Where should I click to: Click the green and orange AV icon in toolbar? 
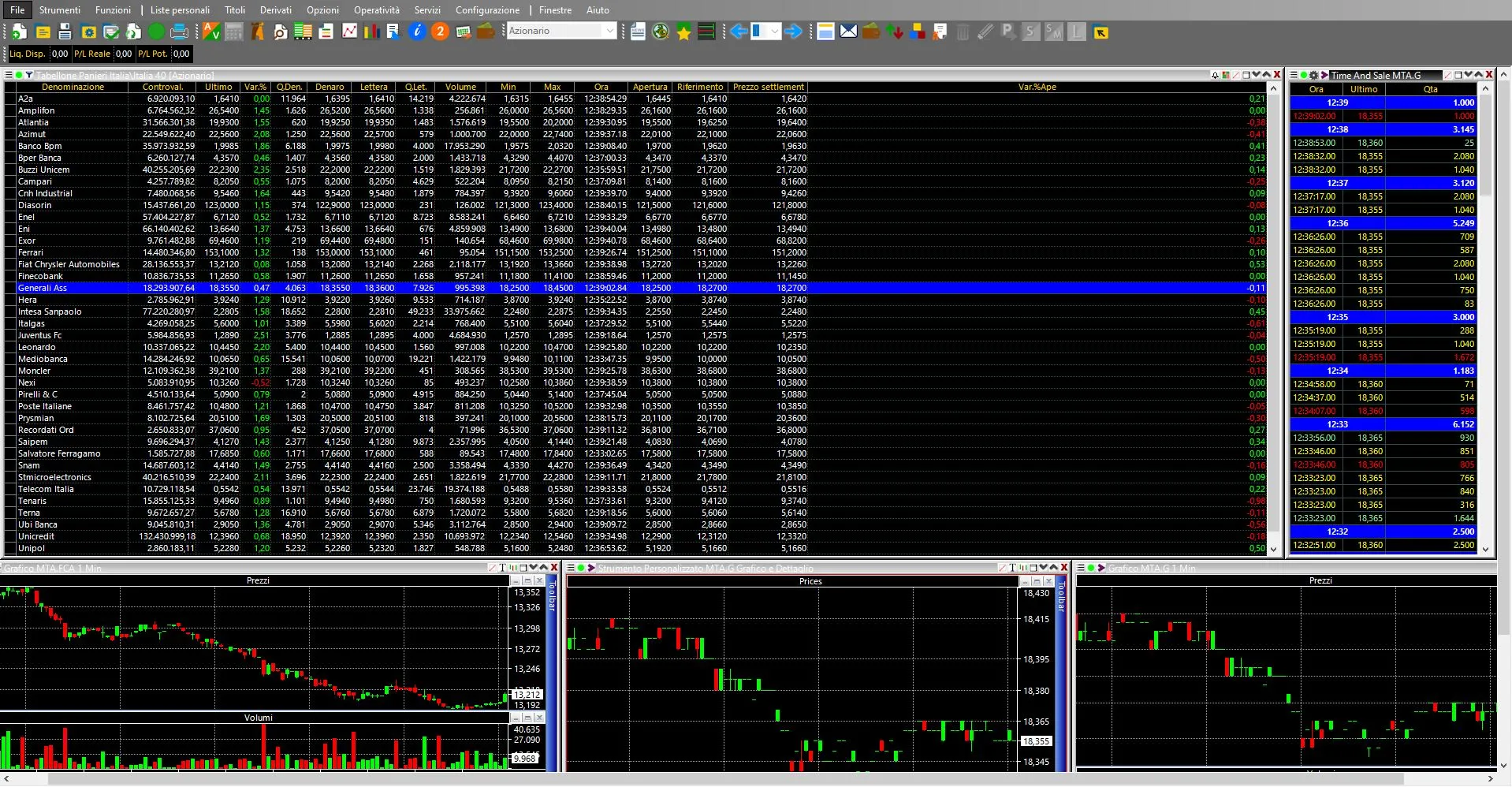tap(210, 32)
